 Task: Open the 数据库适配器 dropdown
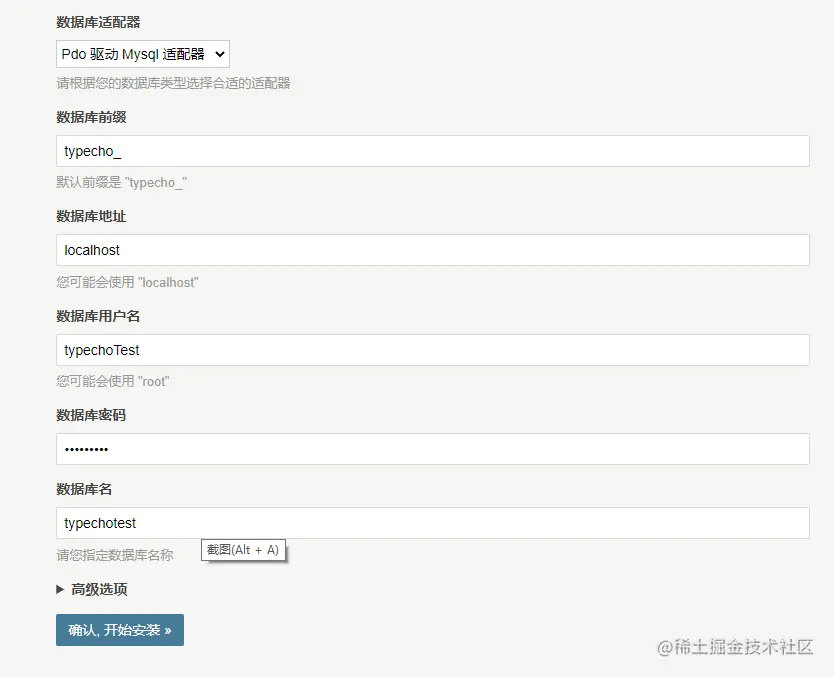pyautogui.click(x=143, y=54)
